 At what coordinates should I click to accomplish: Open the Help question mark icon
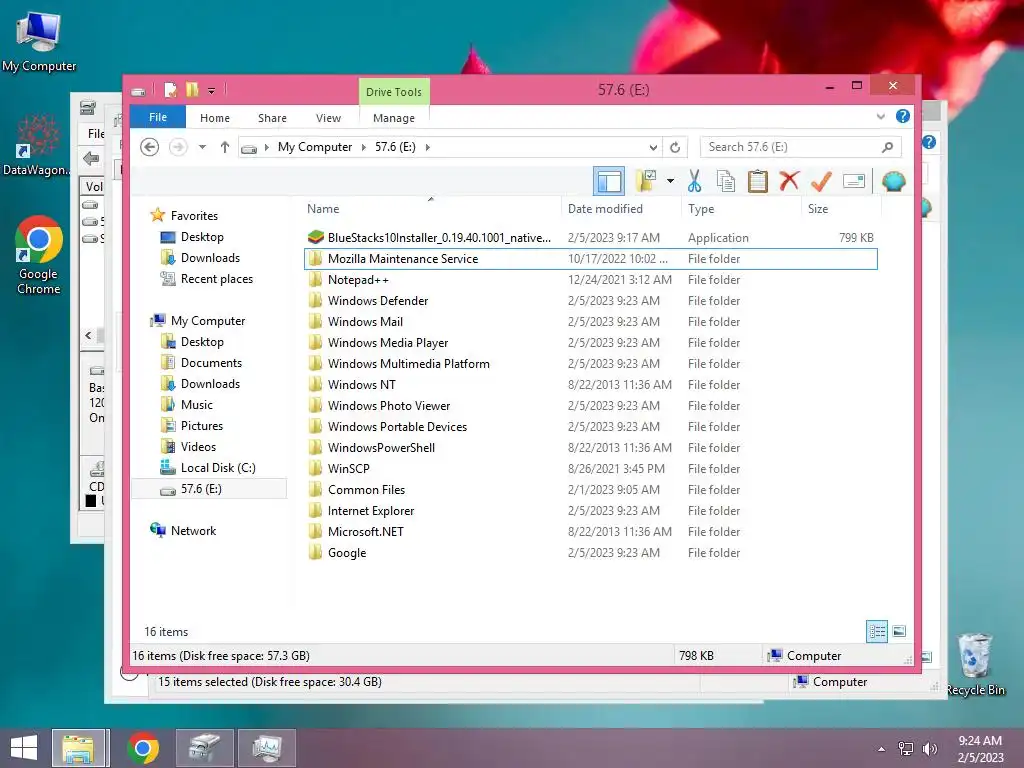coord(903,116)
